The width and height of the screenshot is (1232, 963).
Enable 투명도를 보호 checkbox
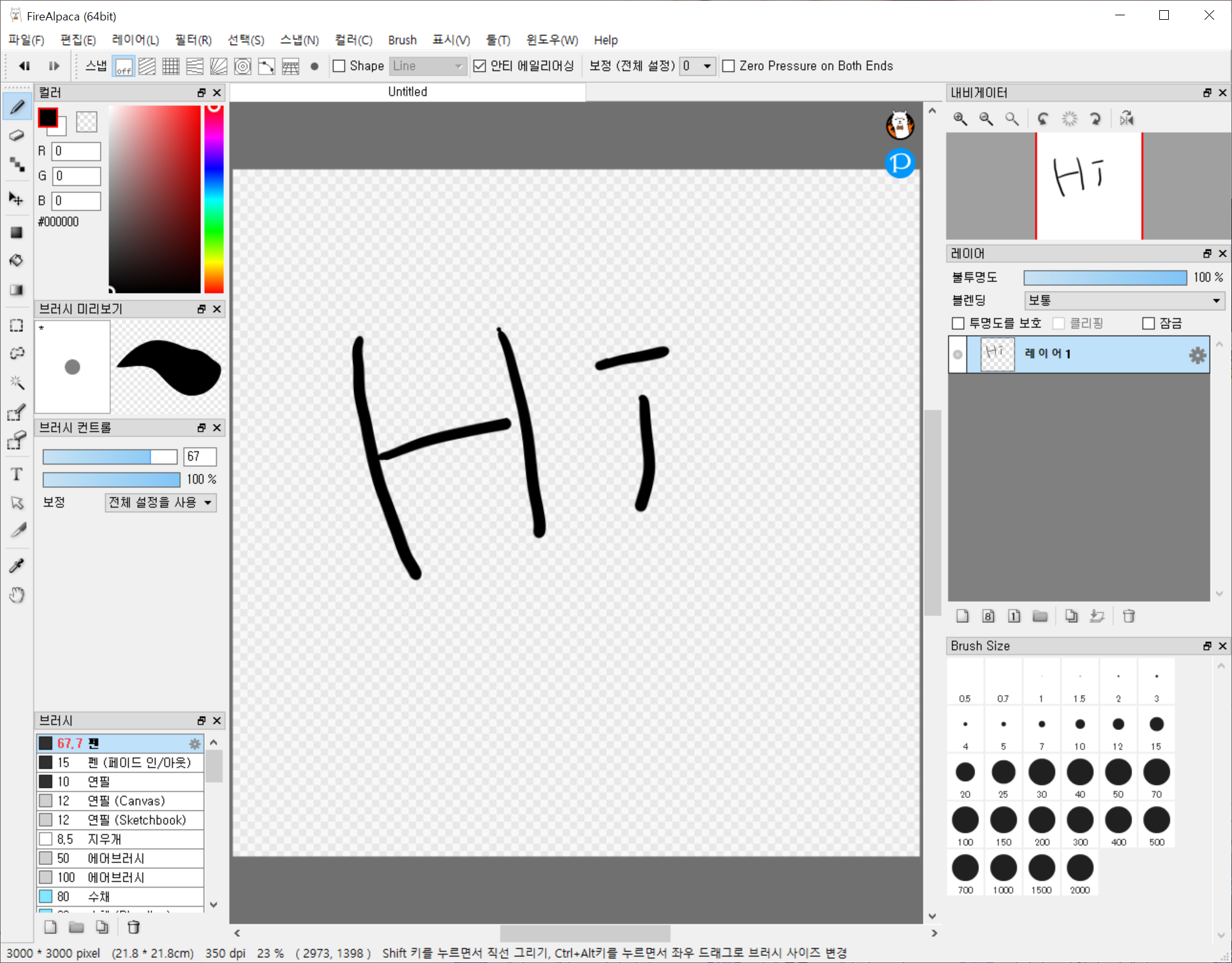[x=958, y=324]
